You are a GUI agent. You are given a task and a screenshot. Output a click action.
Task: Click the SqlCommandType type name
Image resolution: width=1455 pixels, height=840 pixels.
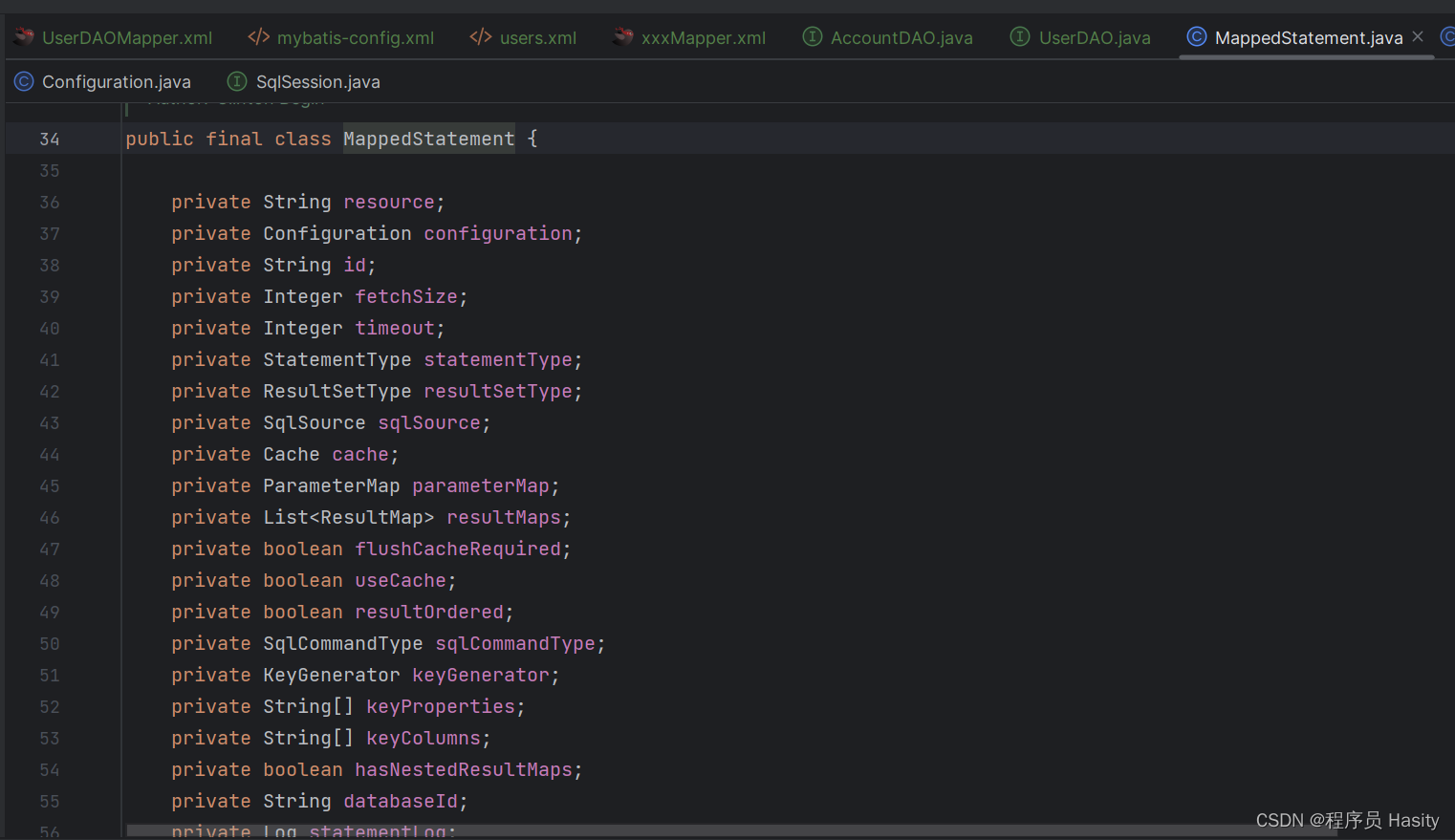[343, 643]
